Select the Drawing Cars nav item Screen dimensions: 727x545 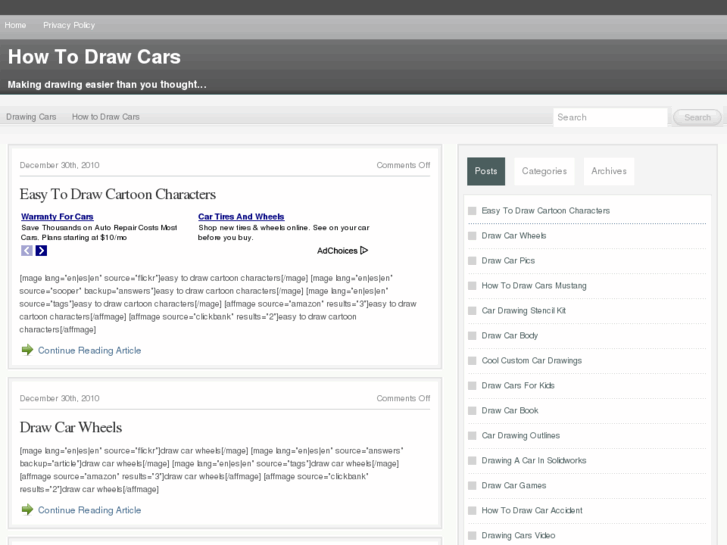31,117
